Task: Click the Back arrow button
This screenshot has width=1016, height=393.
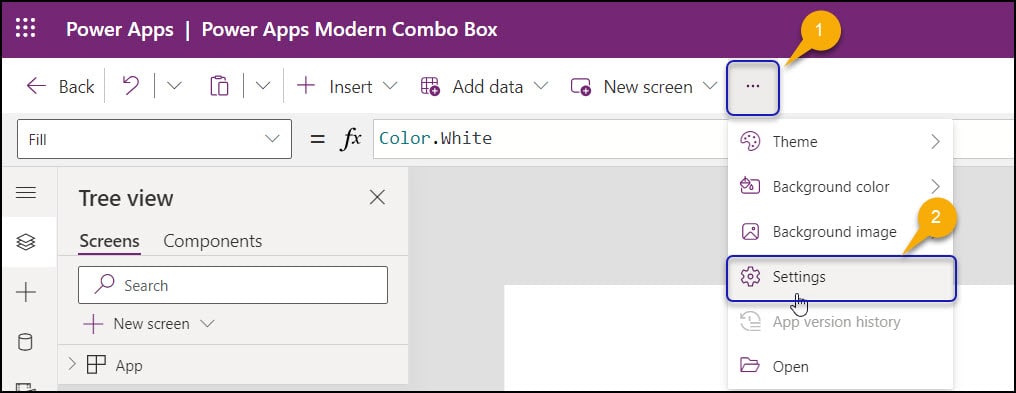Action: tap(60, 86)
